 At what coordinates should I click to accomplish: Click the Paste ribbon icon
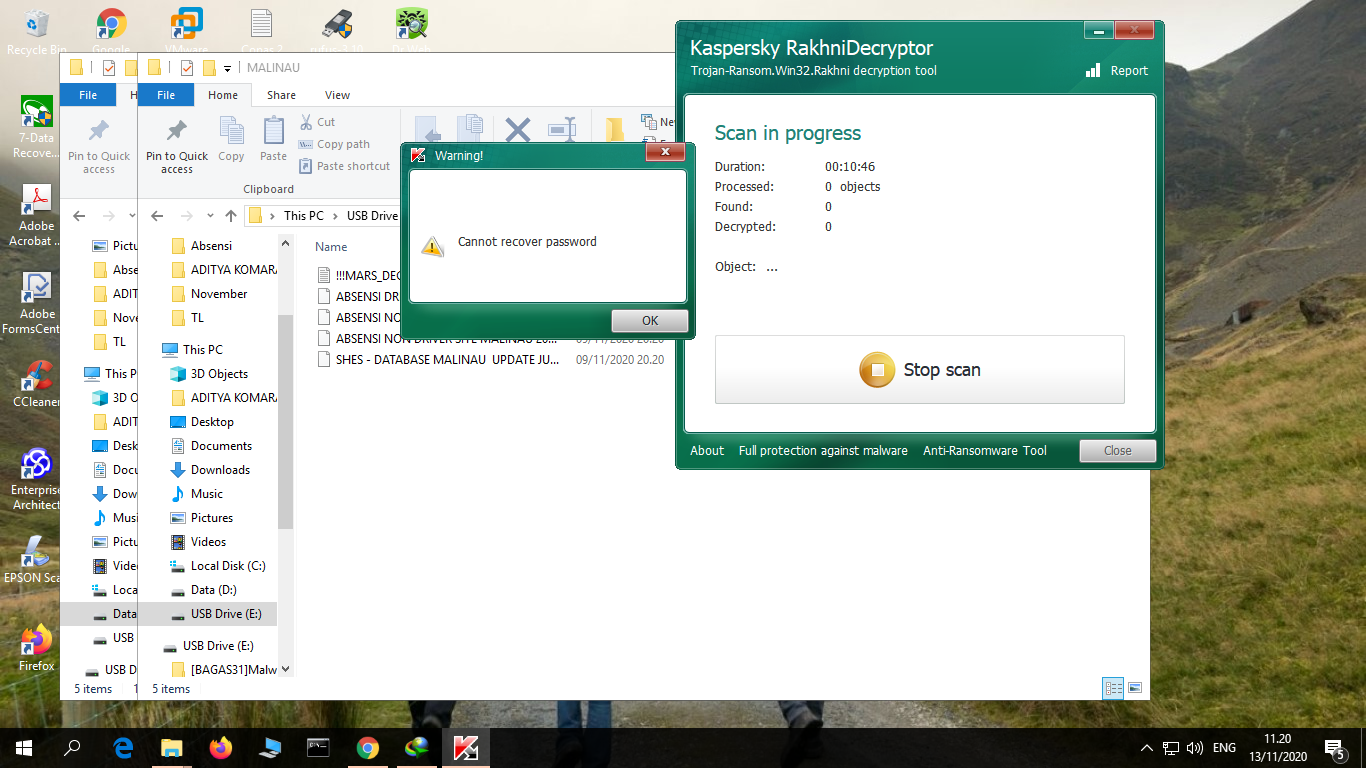pyautogui.click(x=273, y=140)
